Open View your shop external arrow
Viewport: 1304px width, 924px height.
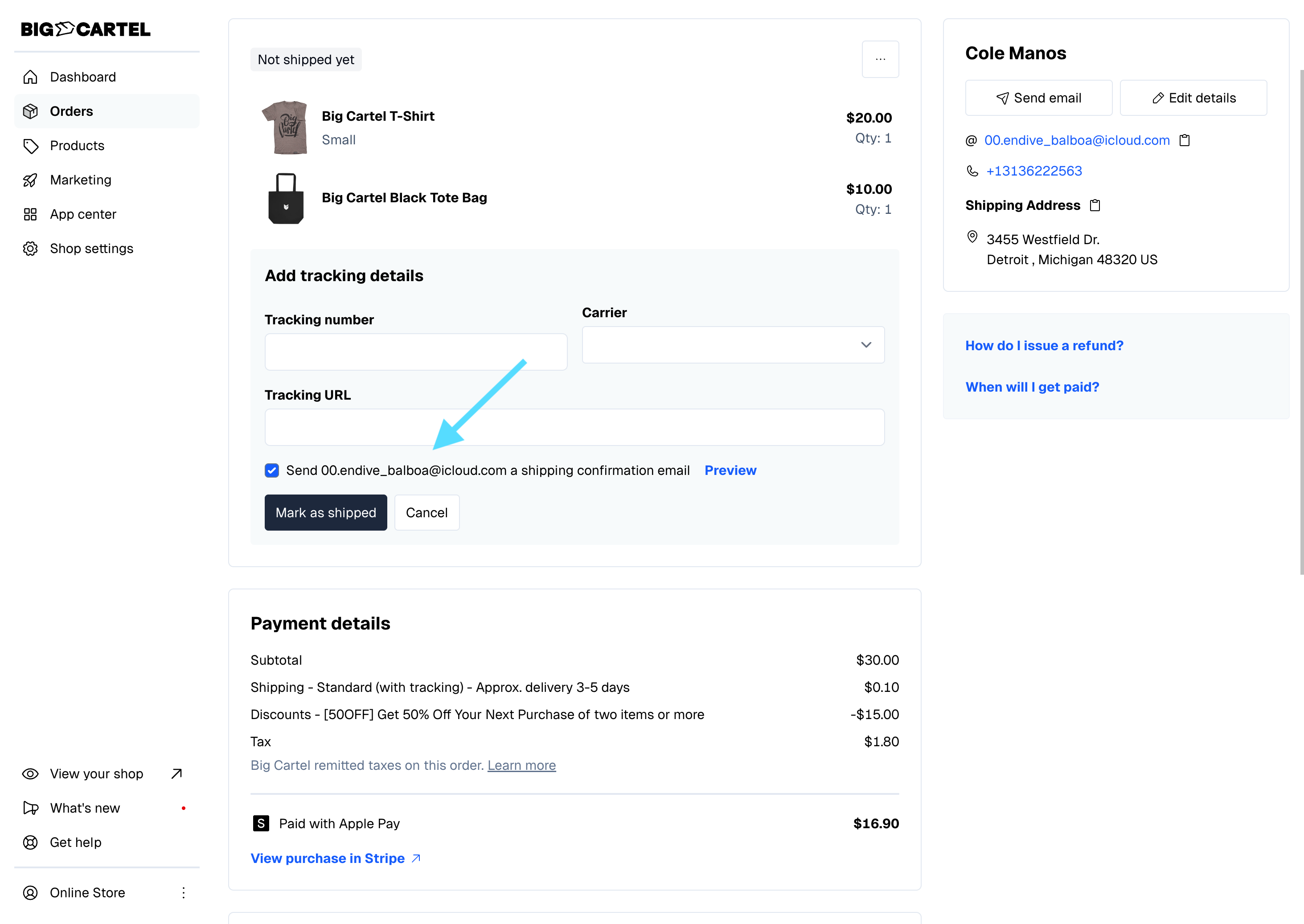click(176, 774)
